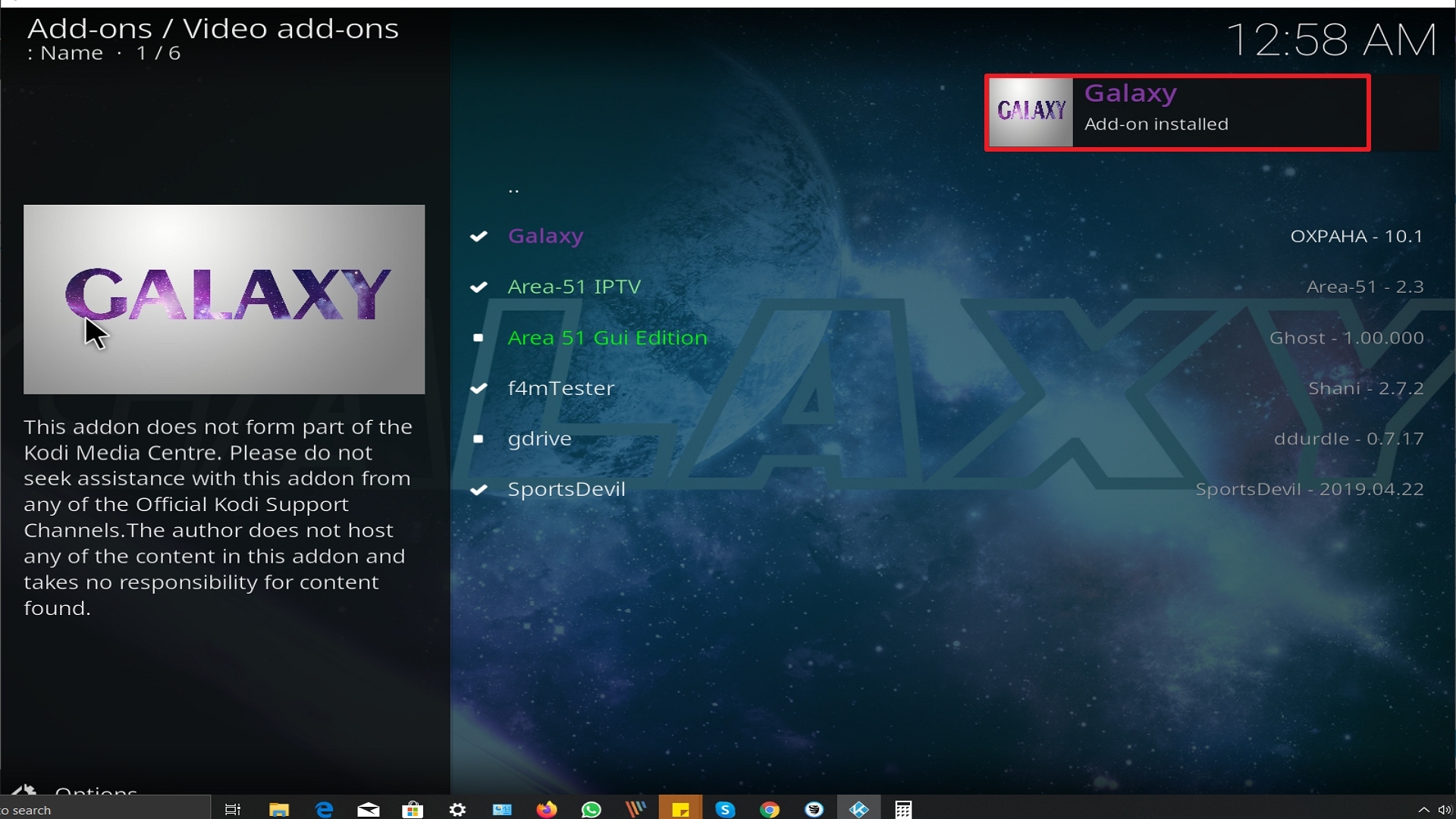
Task: Click the 'Add-ons / Video add-ons' breadcrumb heading
Action: [x=213, y=29]
